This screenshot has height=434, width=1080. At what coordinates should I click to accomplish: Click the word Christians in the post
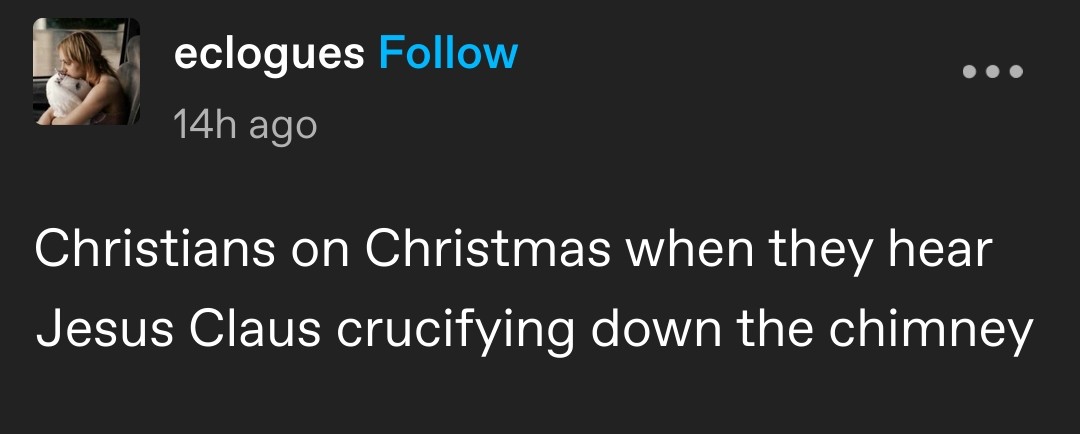155,250
